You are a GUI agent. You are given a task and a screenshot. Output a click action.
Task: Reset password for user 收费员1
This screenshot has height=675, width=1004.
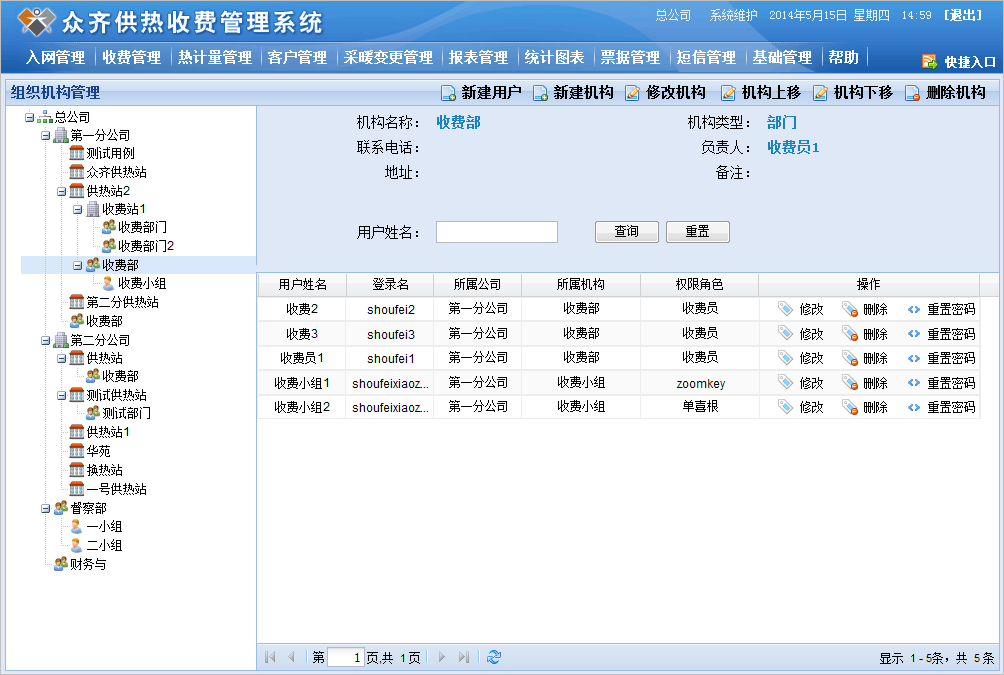914,358
